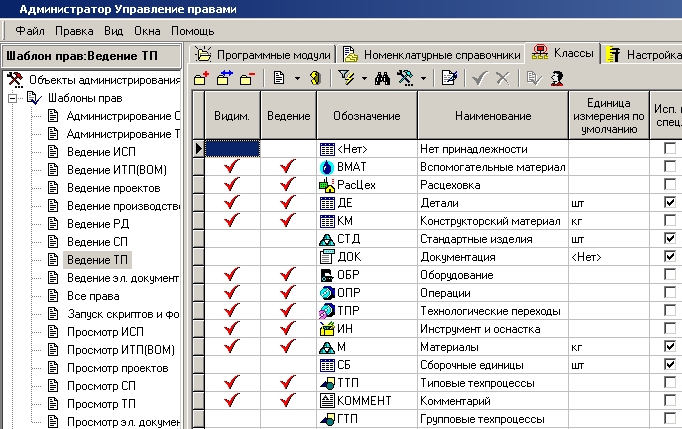The width and height of the screenshot is (682, 429).
Task: Click Единица измерения по умолчанию header
Action: (x=609, y=116)
